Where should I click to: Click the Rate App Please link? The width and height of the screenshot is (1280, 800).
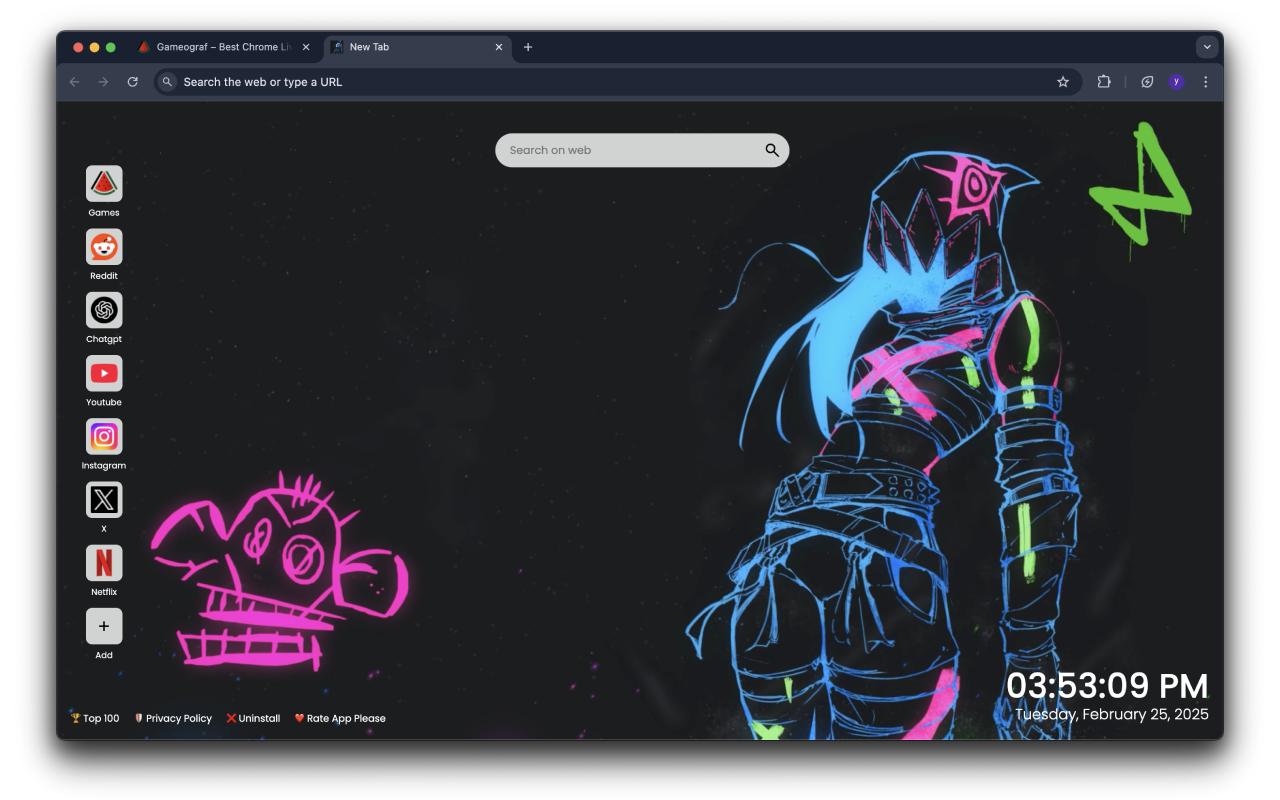(340, 718)
